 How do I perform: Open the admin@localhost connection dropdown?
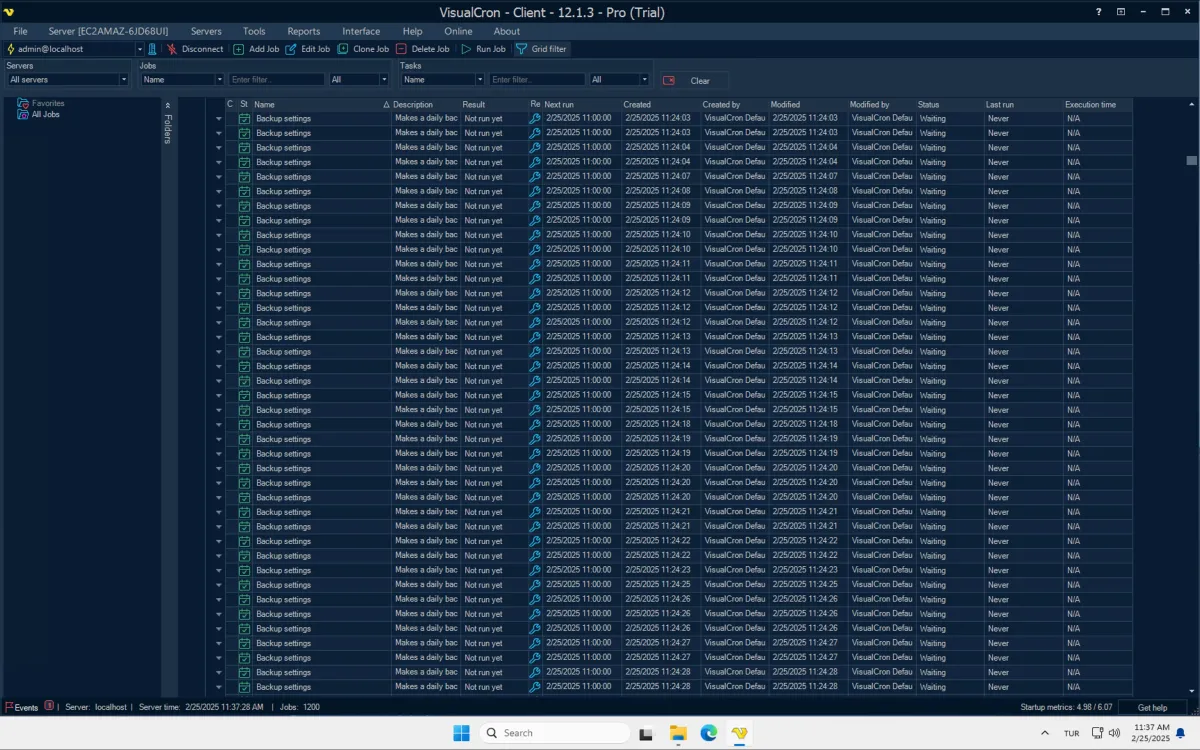(x=140, y=49)
